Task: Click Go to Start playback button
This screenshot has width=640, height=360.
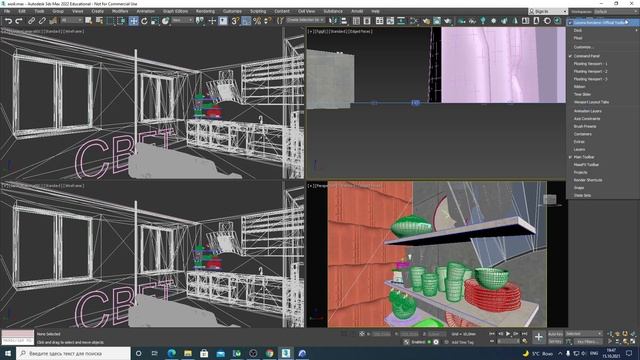Action: point(492,334)
